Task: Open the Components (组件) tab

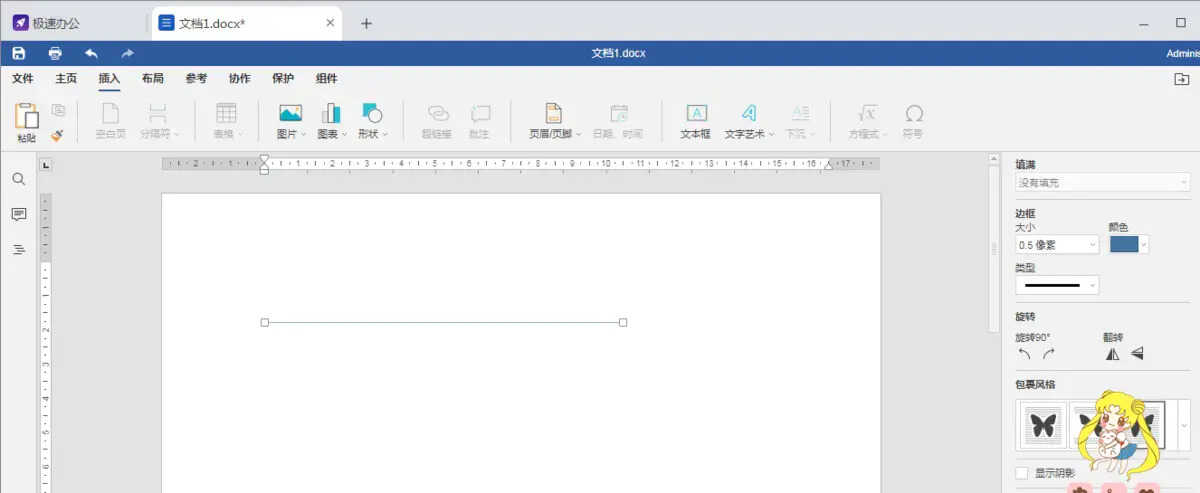Action: point(326,79)
